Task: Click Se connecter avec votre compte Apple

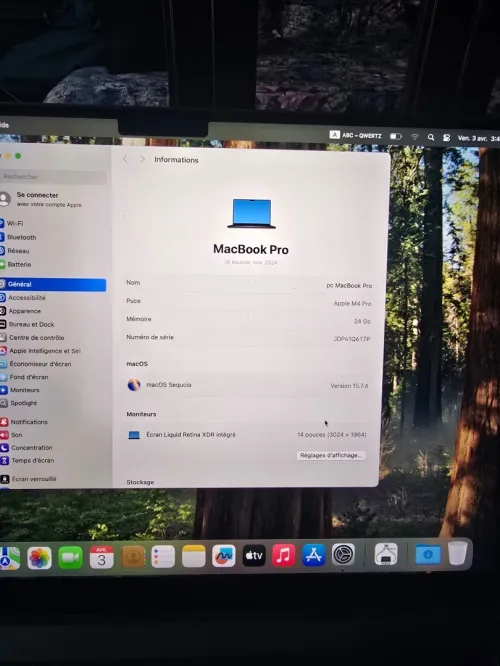Action: pyautogui.click(x=42, y=199)
